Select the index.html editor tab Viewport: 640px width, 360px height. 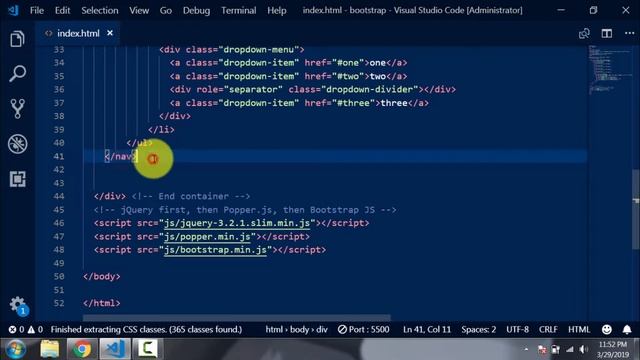tap(78, 33)
